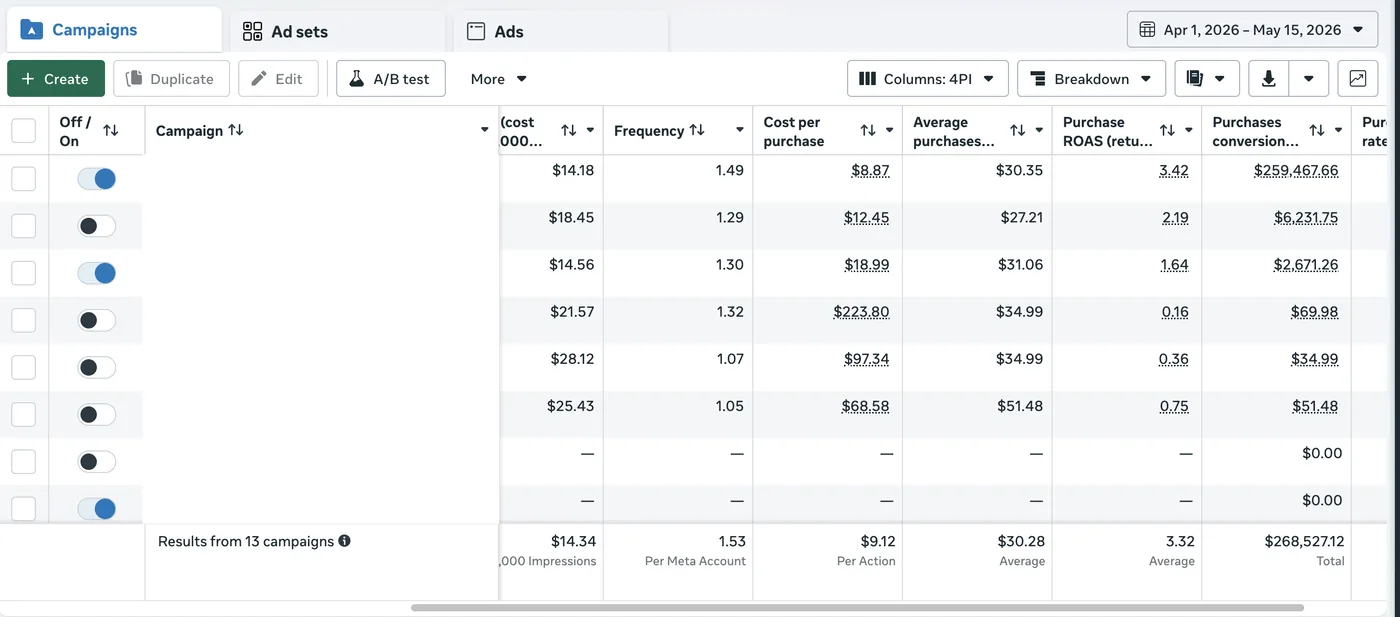Sort by Average purchases column arrows
1400x617 pixels.
pos(1018,131)
